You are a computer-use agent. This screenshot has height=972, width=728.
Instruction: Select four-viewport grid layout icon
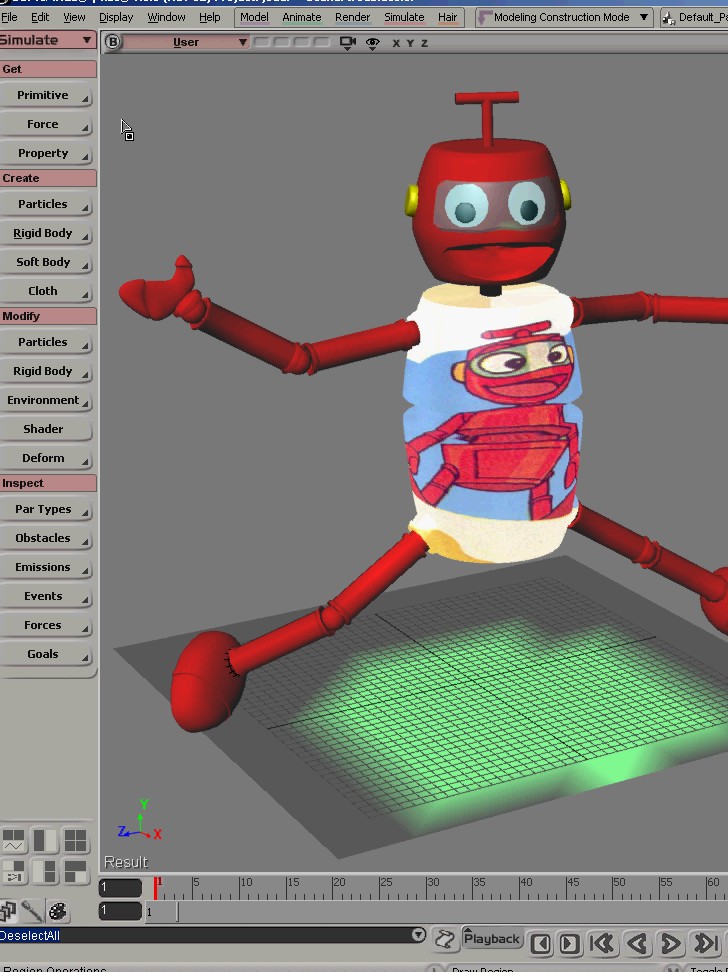pos(76,841)
